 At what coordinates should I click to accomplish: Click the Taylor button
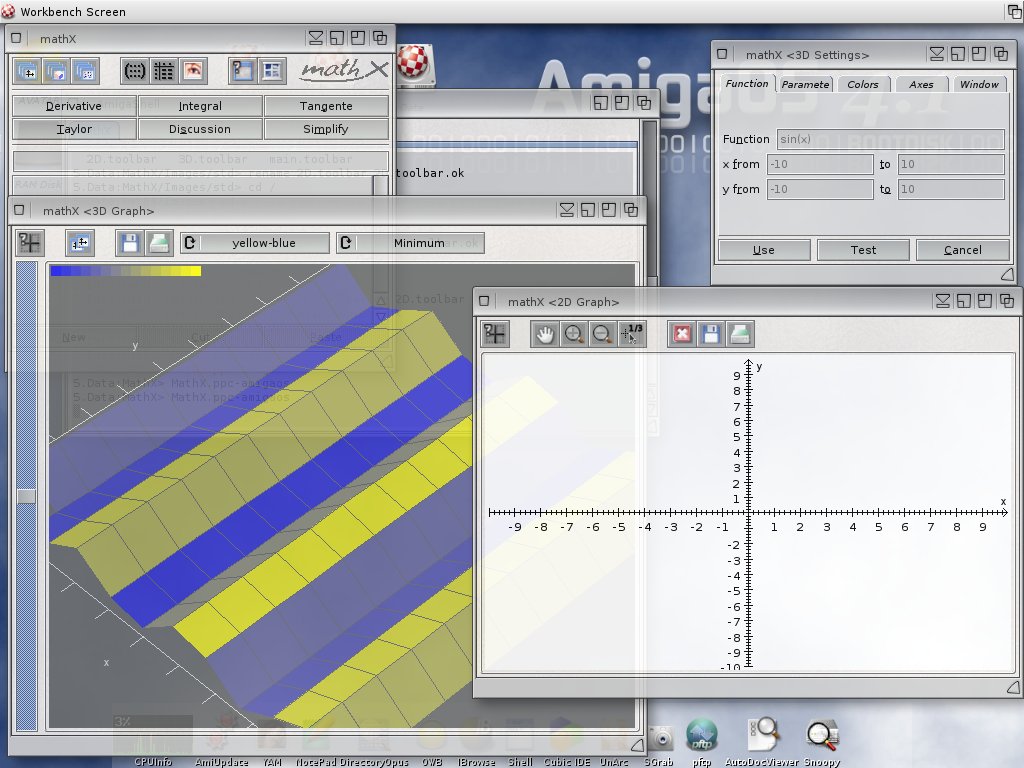pos(74,129)
